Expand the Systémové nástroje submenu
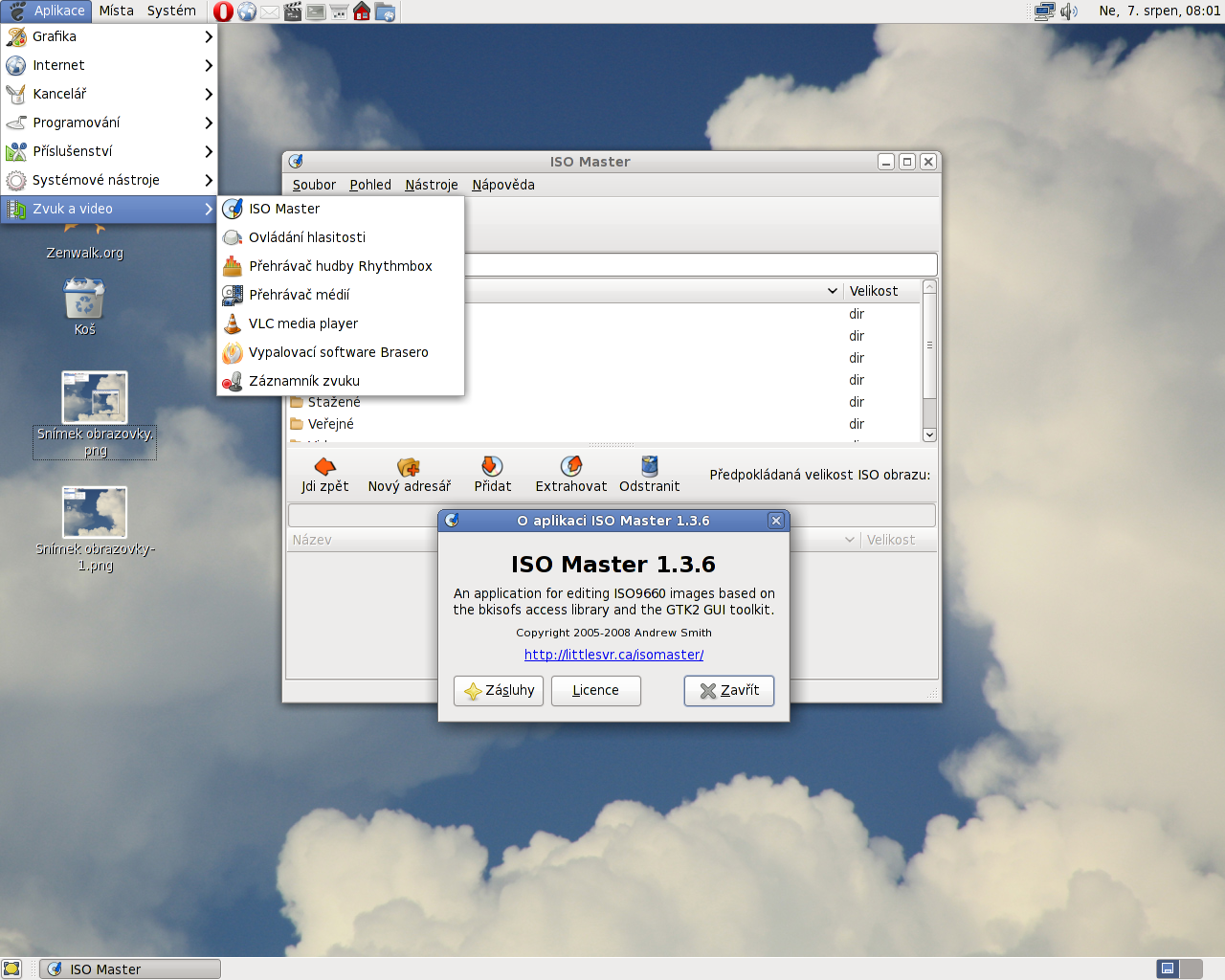Image resolution: width=1225 pixels, height=980 pixels. click(x=109, y=180)
